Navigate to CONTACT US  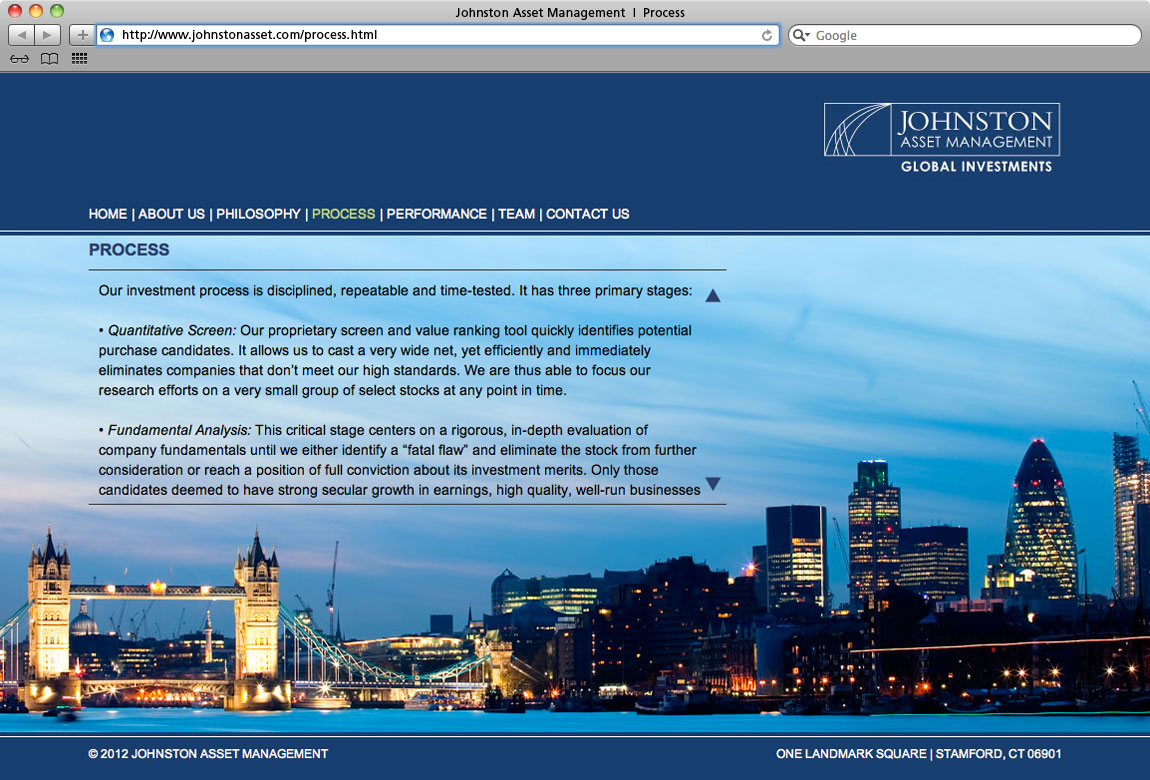[x=587, y=214]
